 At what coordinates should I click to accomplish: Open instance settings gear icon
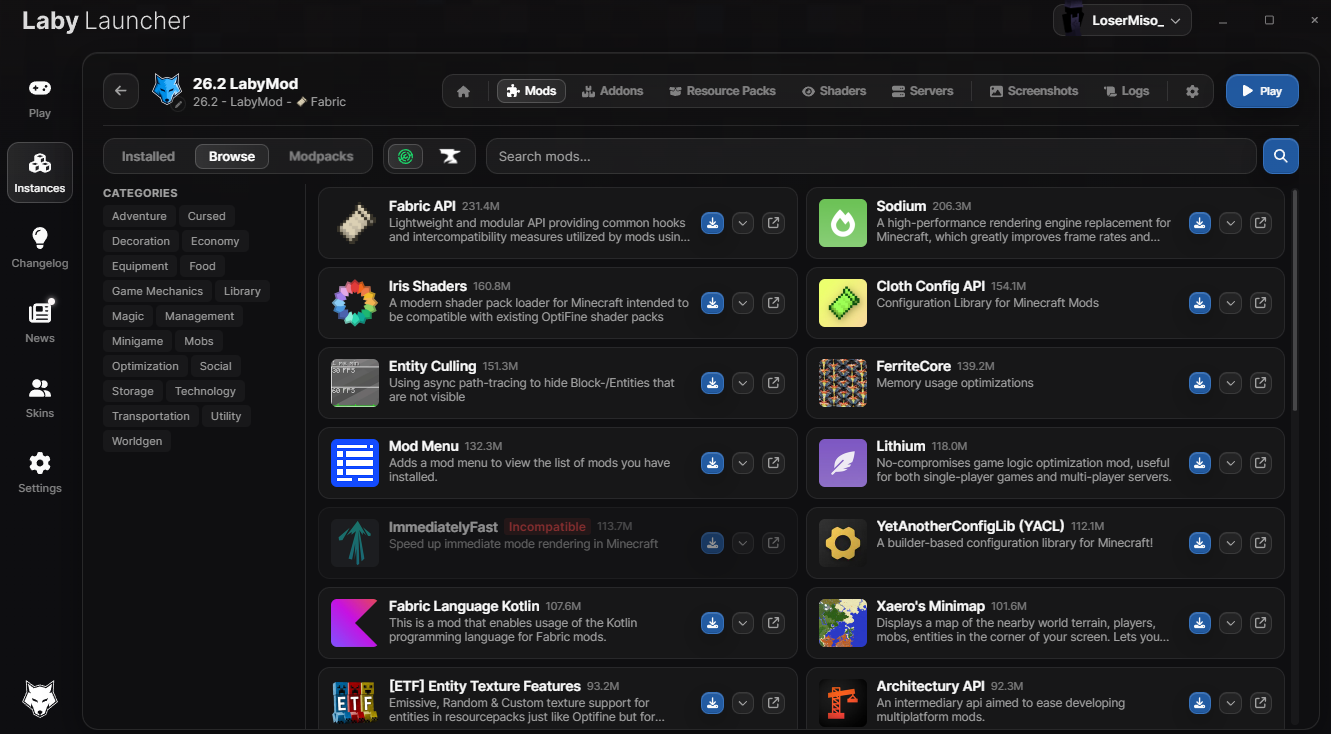pos(1192,91)
